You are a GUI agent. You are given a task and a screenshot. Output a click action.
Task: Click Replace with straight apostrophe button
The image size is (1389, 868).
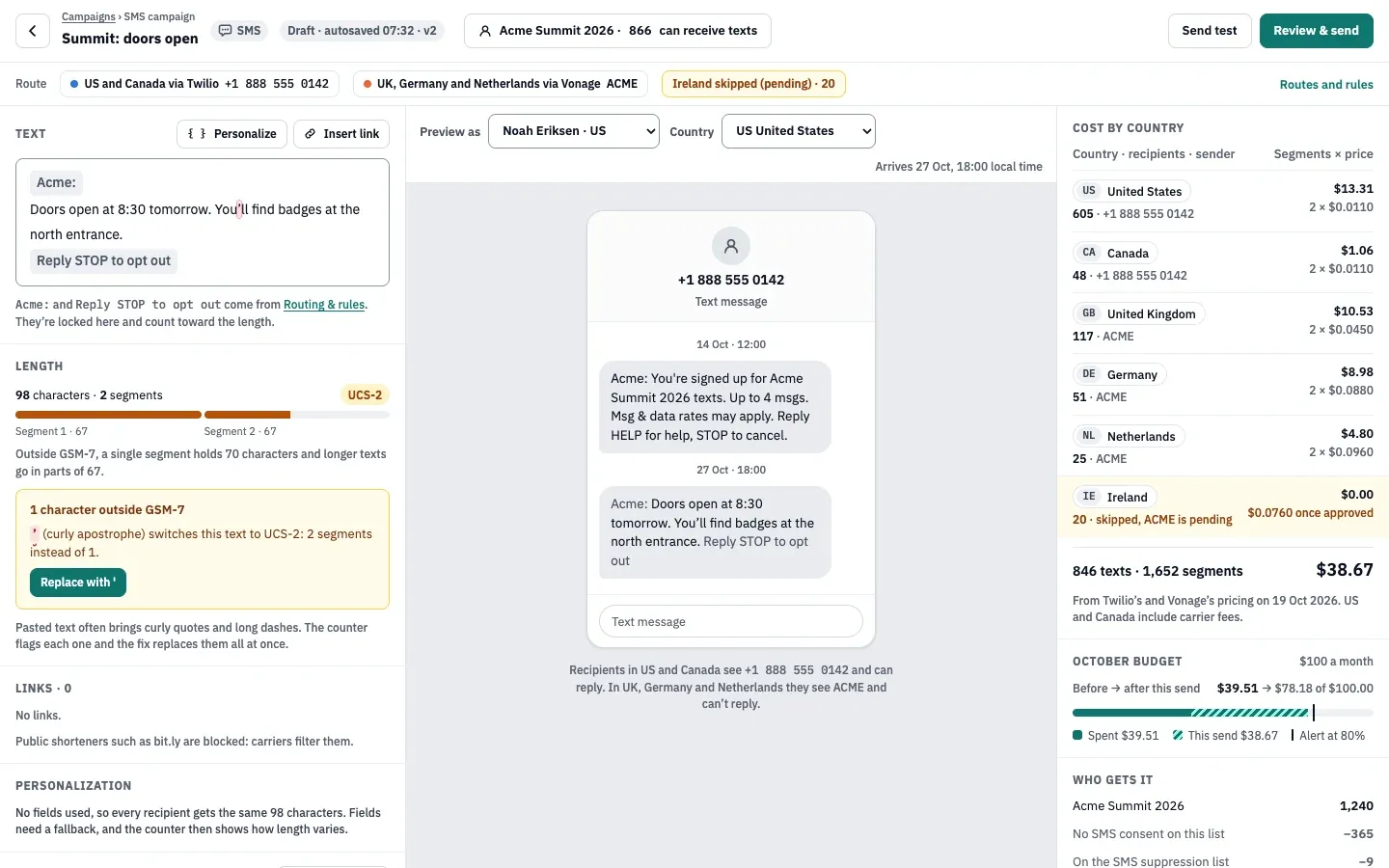78,583
